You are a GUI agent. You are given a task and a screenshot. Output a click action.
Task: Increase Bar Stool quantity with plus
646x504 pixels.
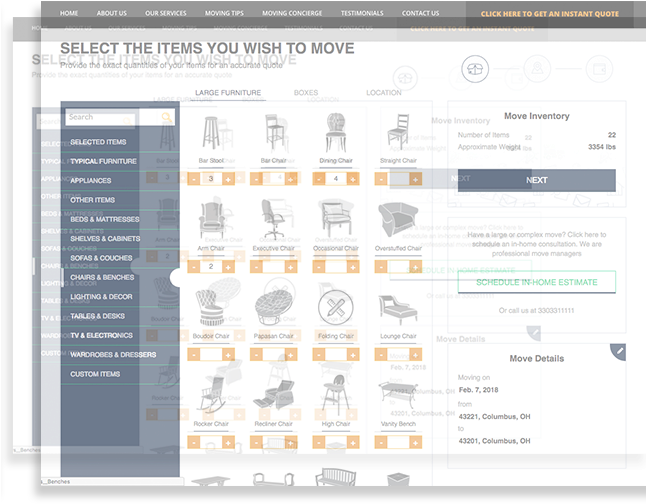click(x=228, y=179)
